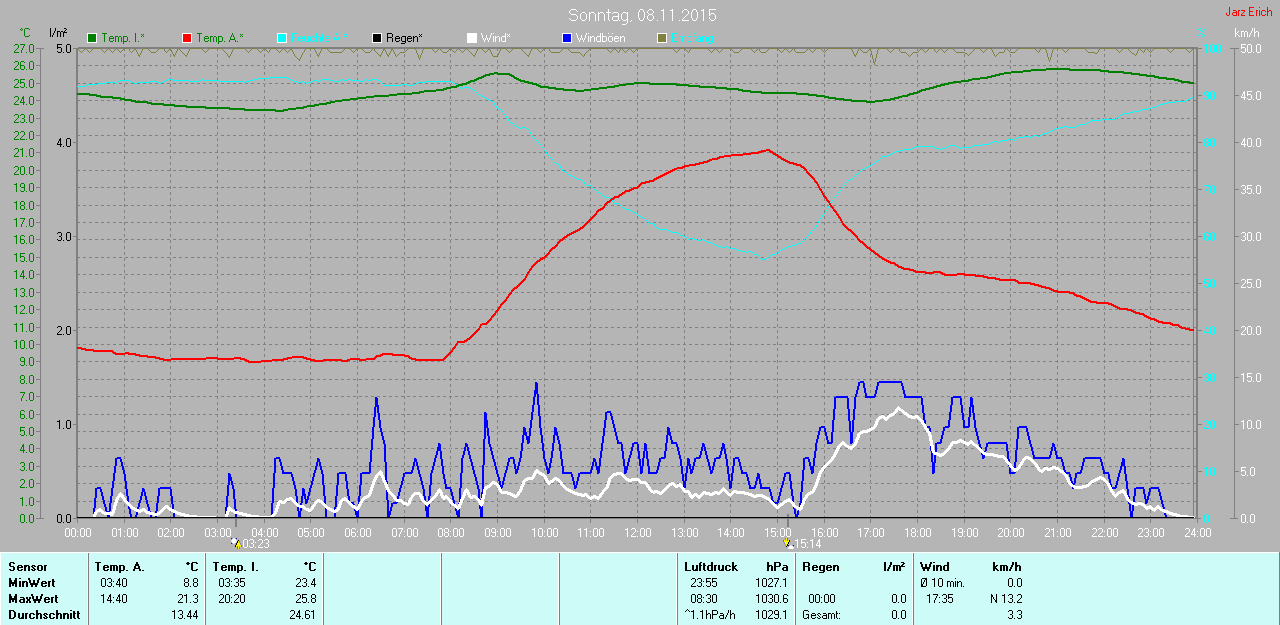Click the sunrise time label 03:23
1280x625 pixels.
(256, 544)
